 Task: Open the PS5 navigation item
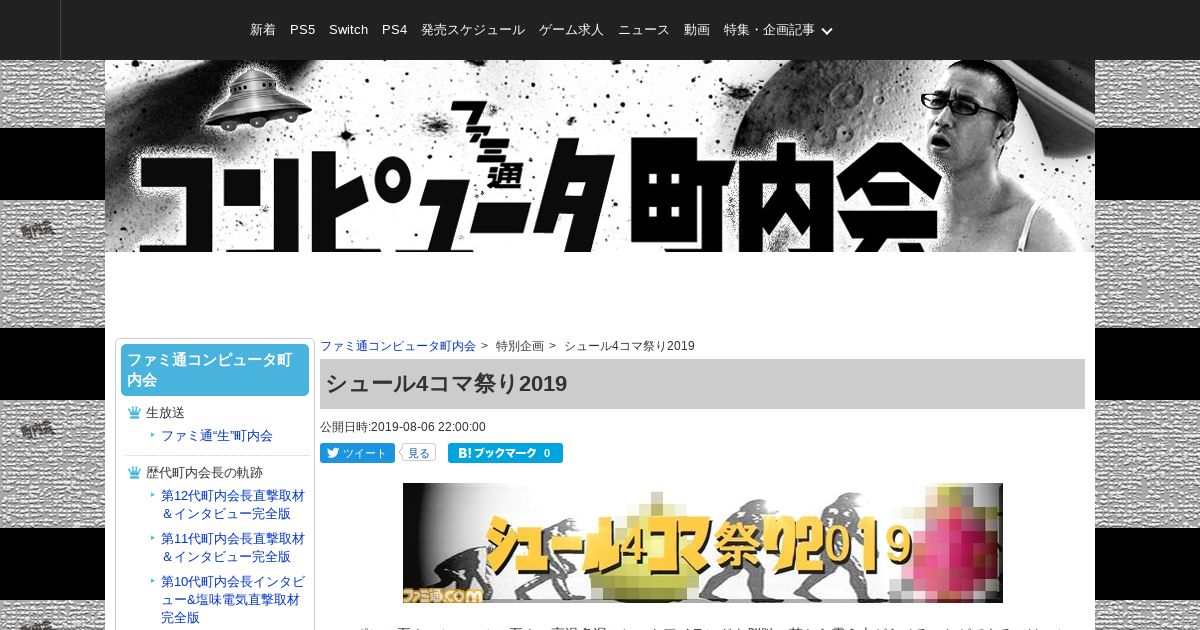(x=302, y=30)
